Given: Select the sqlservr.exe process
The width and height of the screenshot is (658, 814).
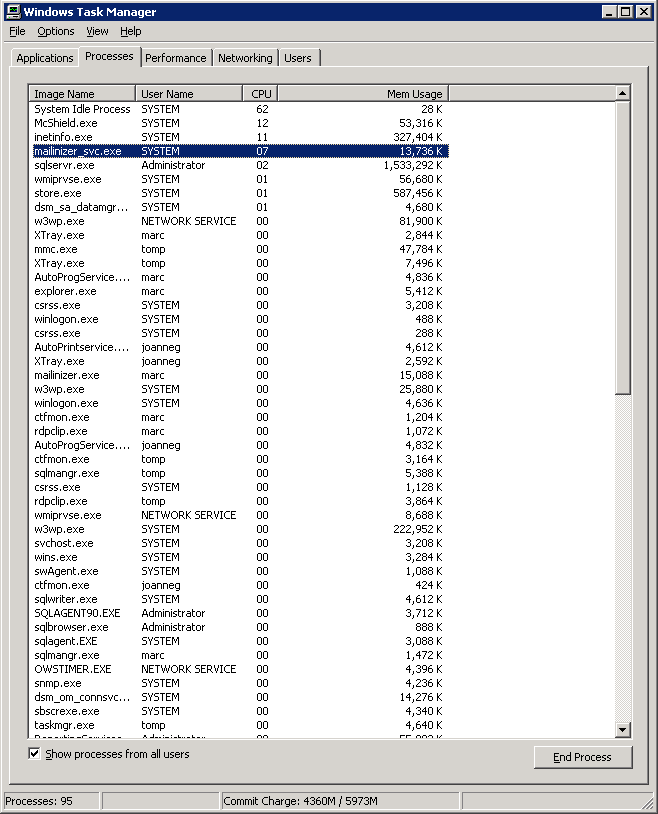Looking at the screenshot, I should coord(239,165).
